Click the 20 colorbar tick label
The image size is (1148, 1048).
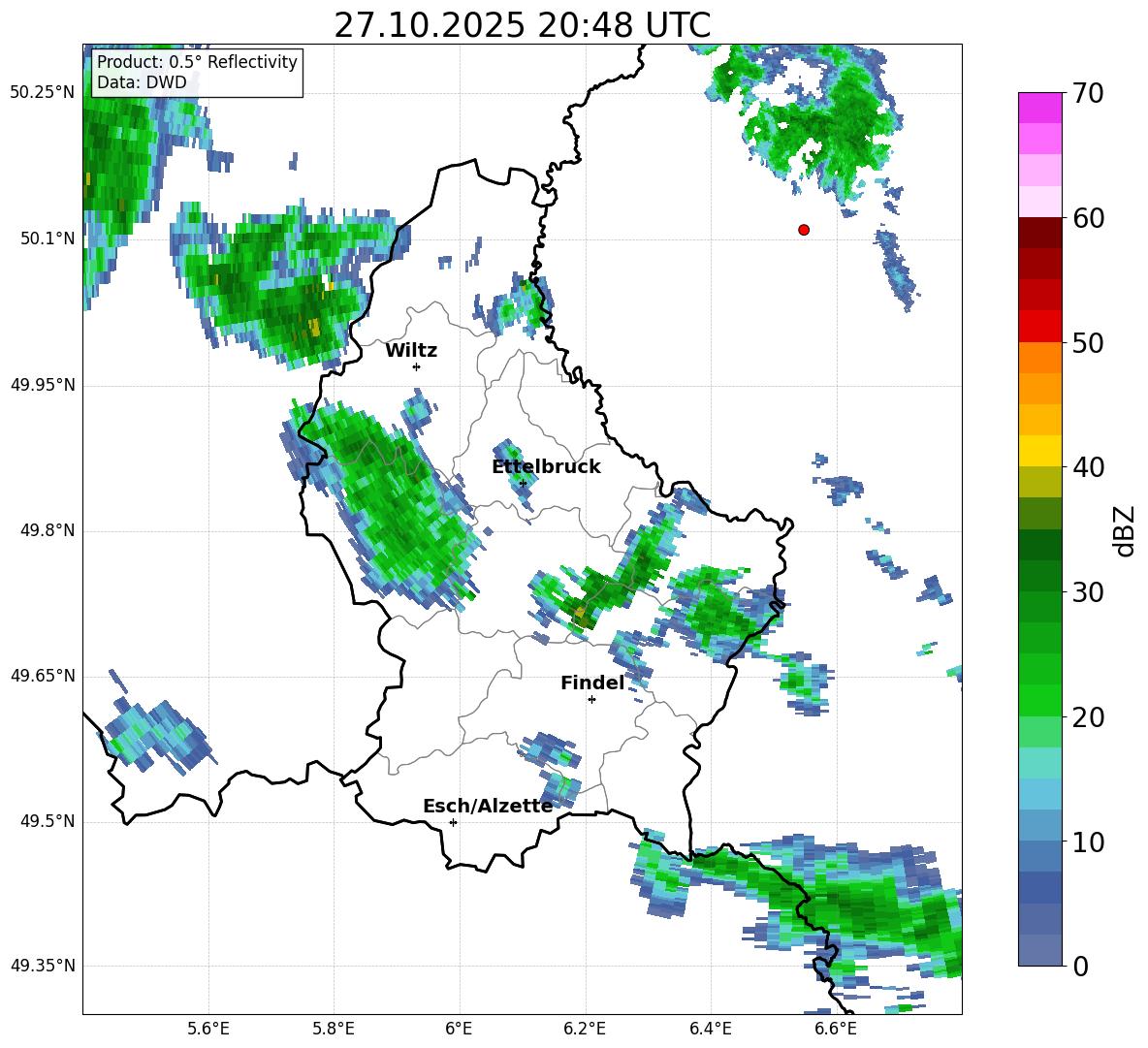pos(1088,717)
